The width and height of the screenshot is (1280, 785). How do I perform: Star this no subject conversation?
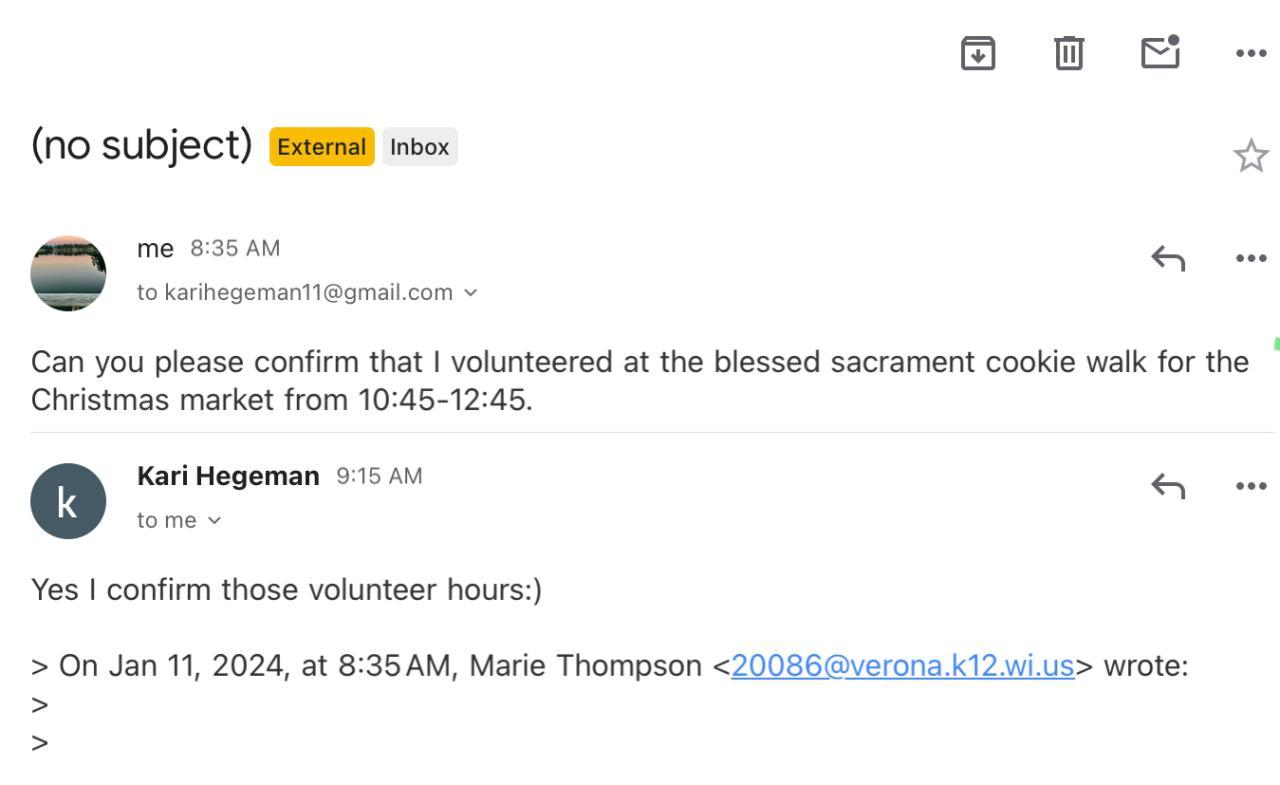(1251, 156)
